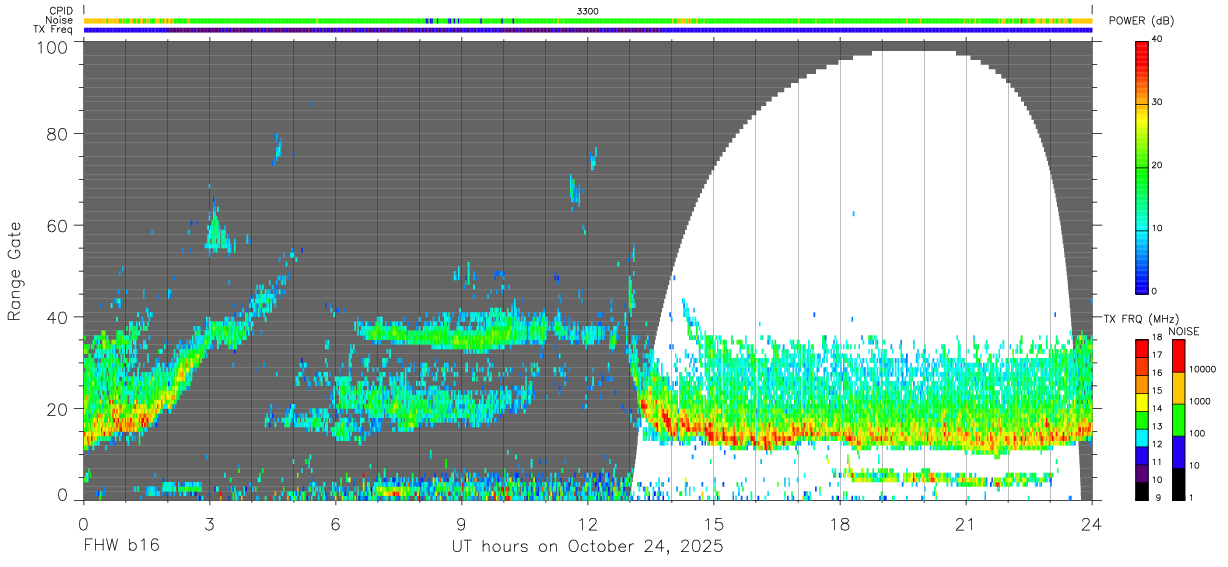Click the FHW b16 station label

click(x=121, y=547)
